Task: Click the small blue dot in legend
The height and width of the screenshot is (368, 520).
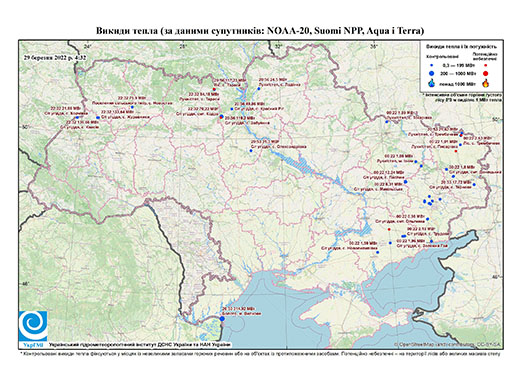Action: (431, 65)
